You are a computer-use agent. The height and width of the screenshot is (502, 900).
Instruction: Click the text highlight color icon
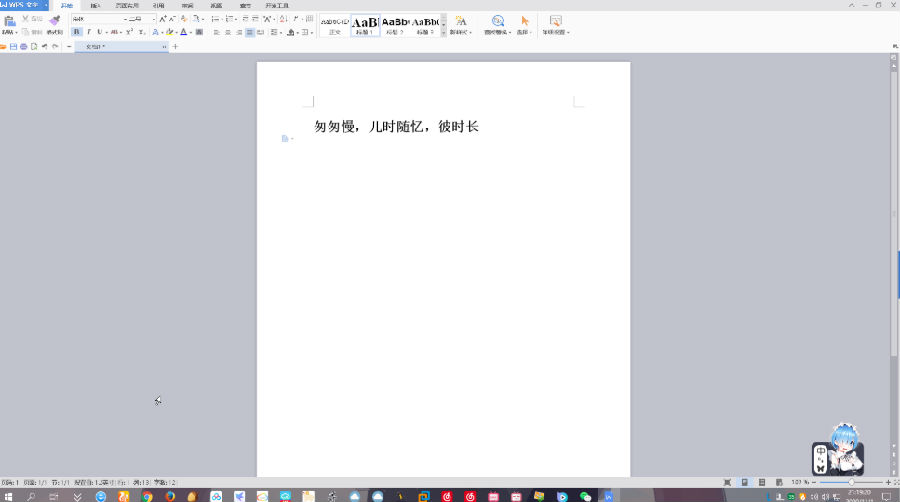(x=170, y=32)
